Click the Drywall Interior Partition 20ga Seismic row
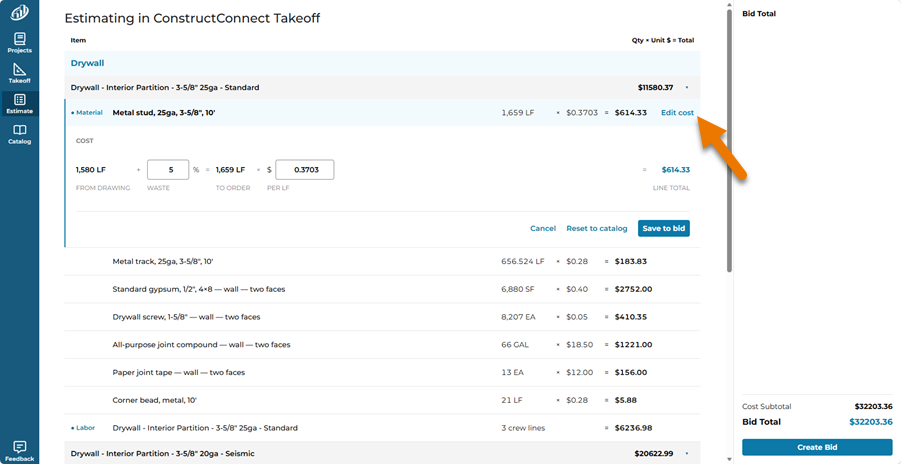The image size is (901, 464). point(383,454)
